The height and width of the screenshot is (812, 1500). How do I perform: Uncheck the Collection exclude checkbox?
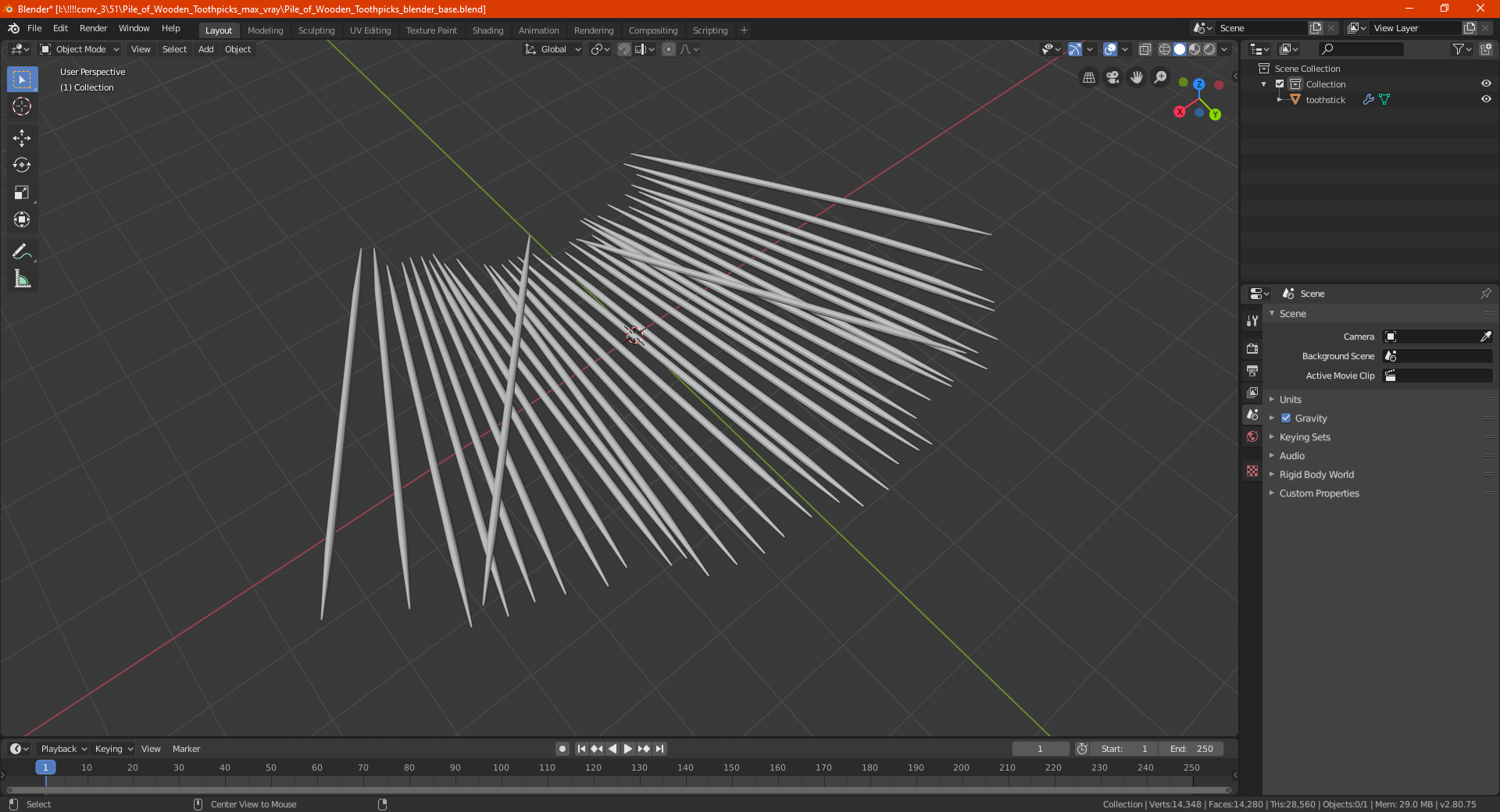point(1280,84)
